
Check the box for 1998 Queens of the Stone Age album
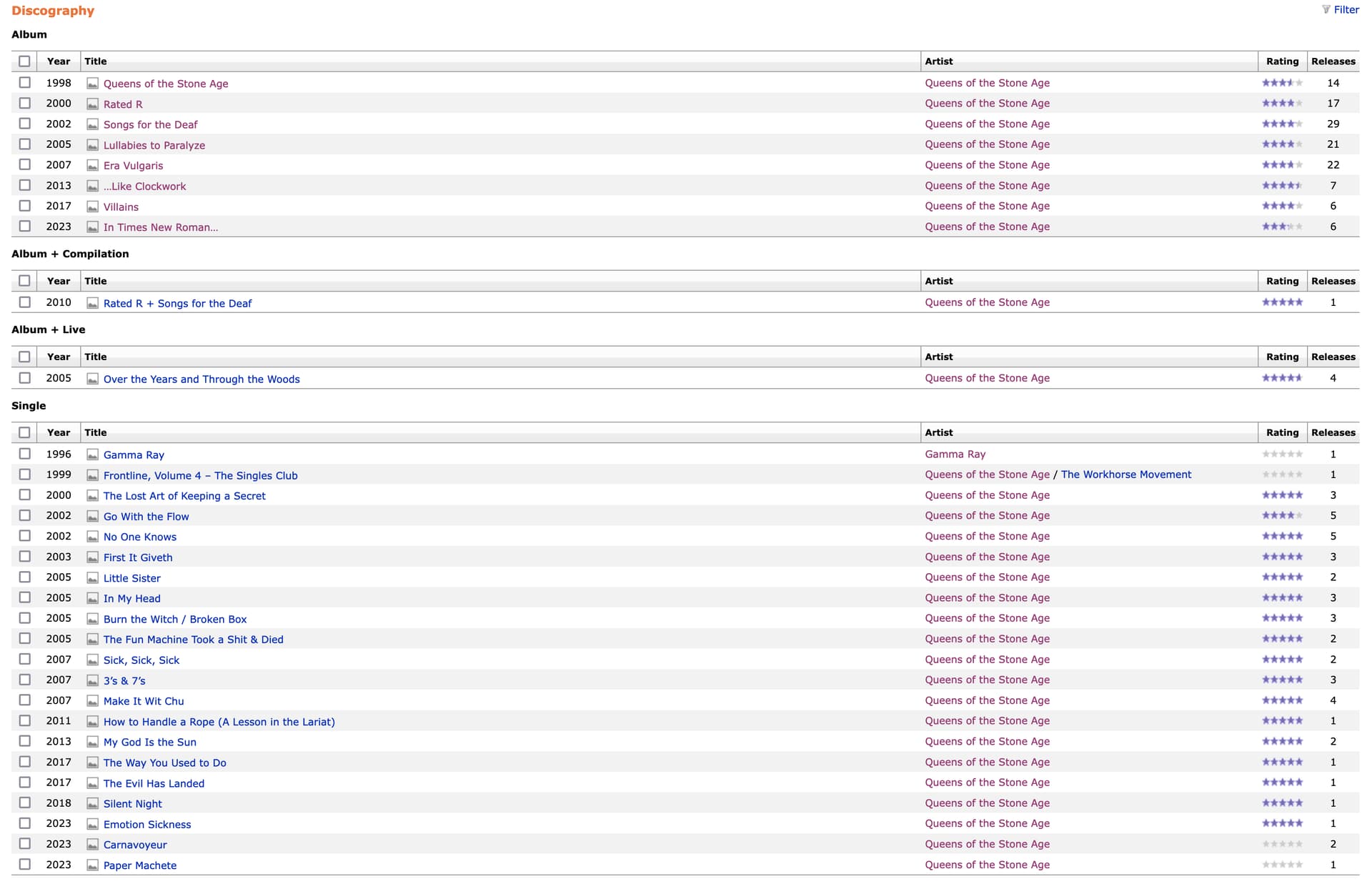pos(25,83)
